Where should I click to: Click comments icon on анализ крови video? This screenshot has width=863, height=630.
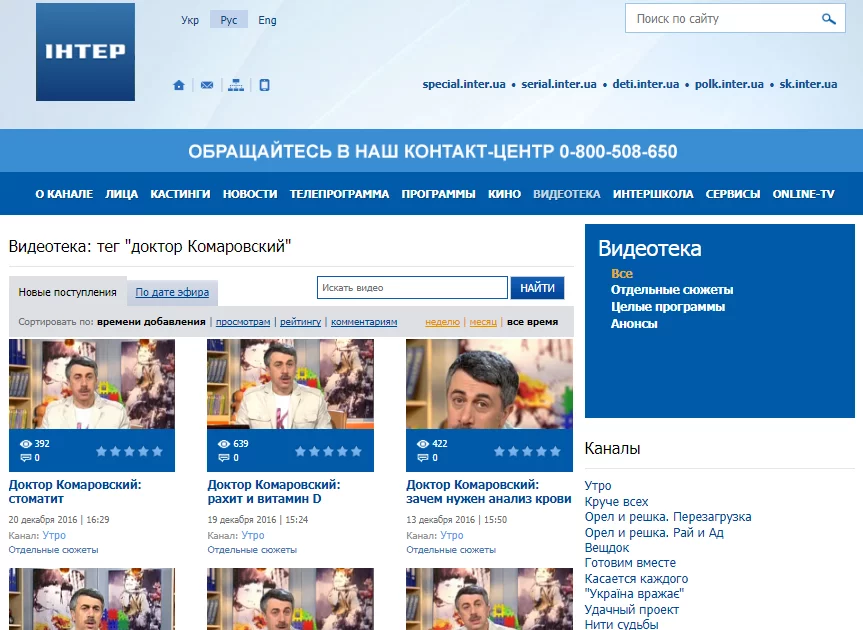(423, 458)
